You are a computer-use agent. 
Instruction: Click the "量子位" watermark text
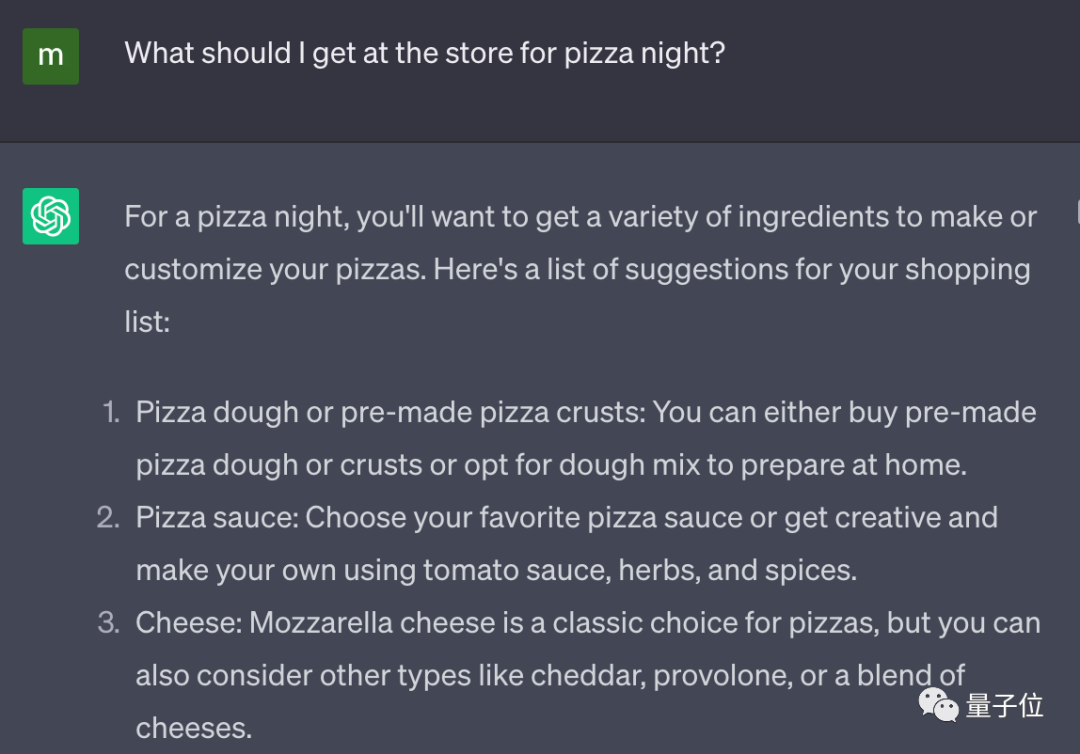(x=1004, y=706)
